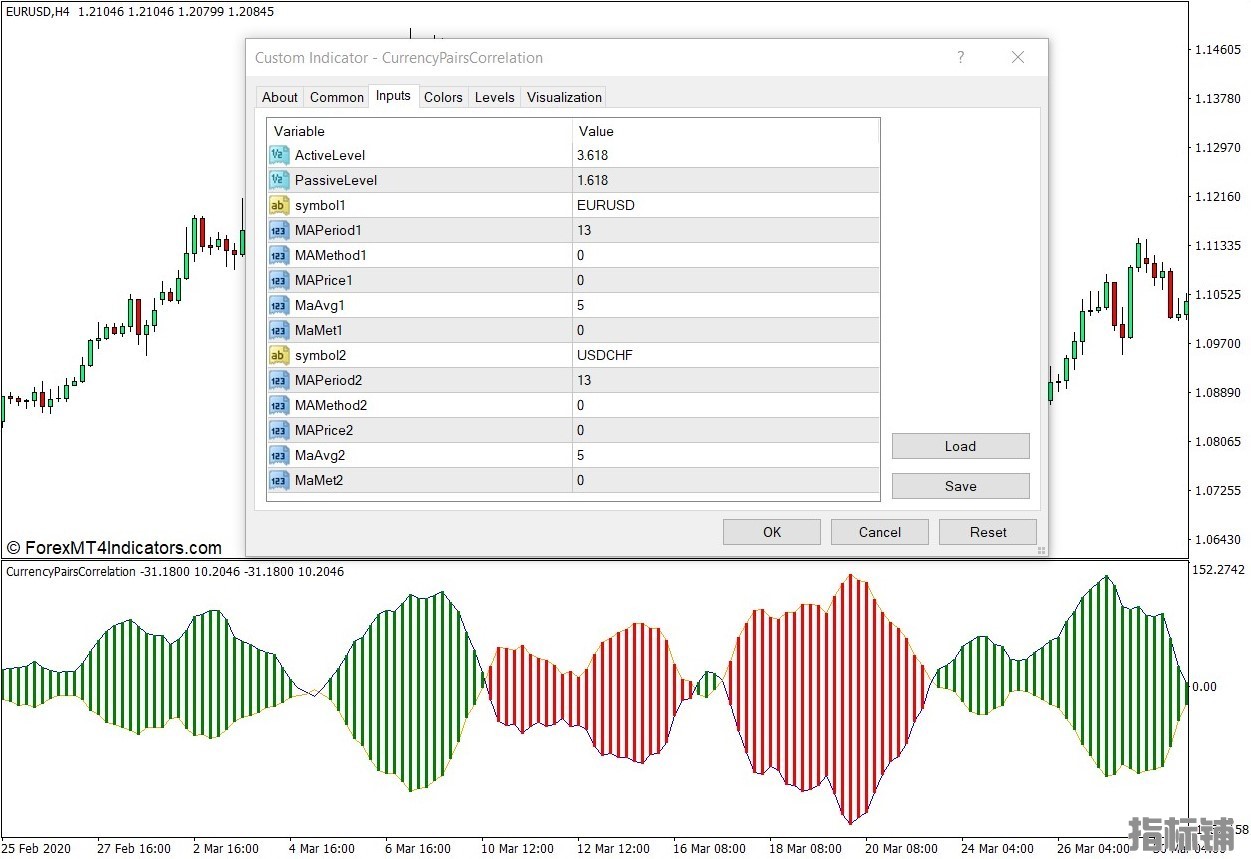Screen dimensions: 1251x859
Task: Click the Load button
Action: click(960, 446)
